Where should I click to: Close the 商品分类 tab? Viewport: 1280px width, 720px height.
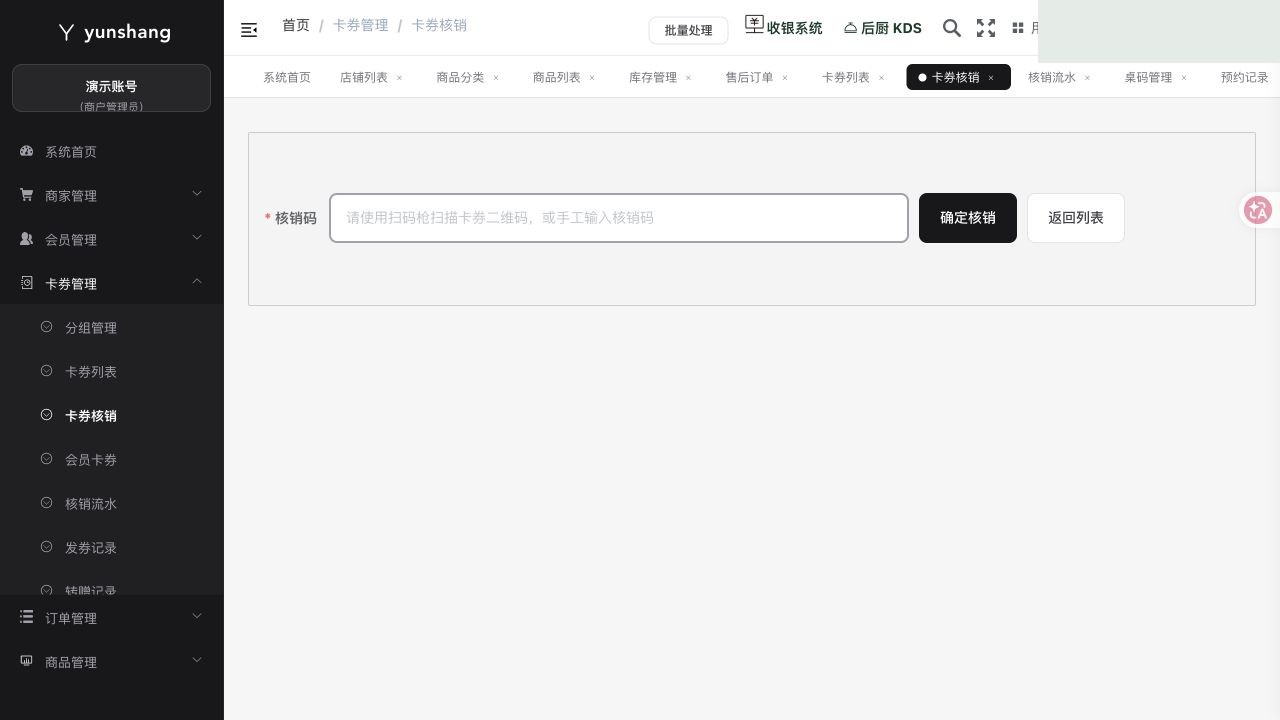(x=496, y=78)
